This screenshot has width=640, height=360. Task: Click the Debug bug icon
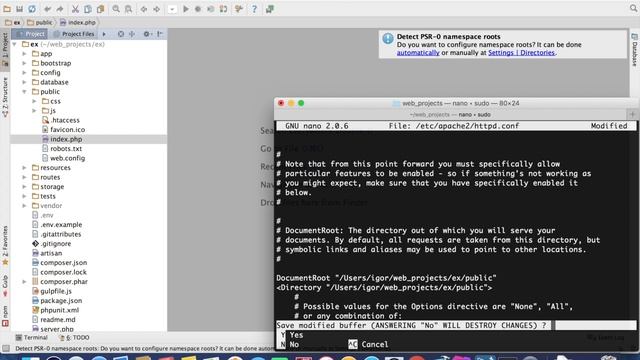(x=198, y=9)
